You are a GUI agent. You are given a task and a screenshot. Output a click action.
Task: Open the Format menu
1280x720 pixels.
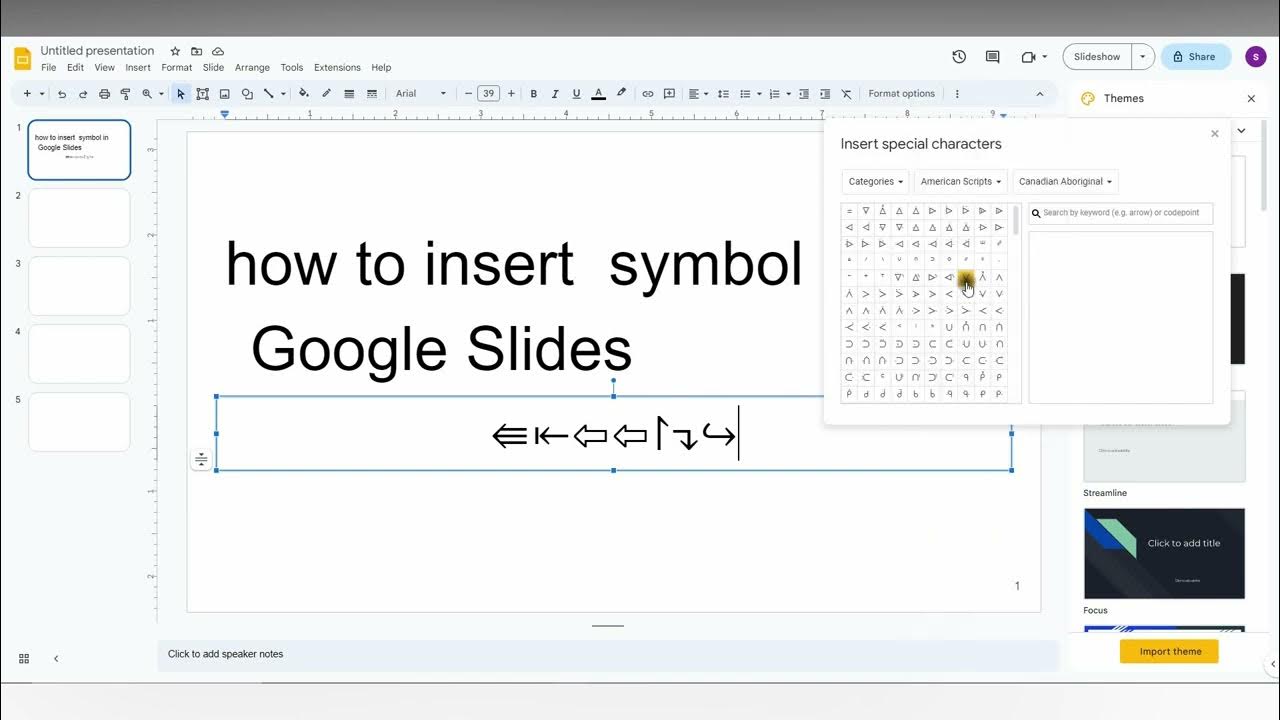177,68
